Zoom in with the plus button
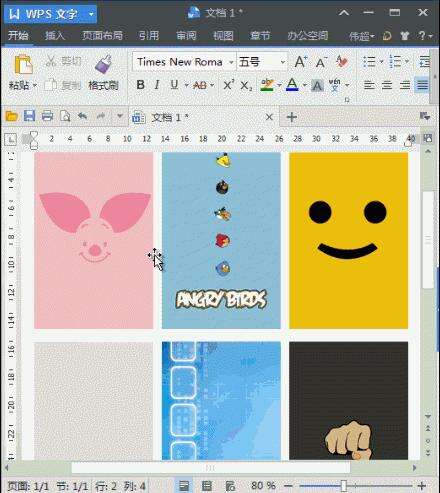Screen dimensions: 440x493 click(422, 486)
